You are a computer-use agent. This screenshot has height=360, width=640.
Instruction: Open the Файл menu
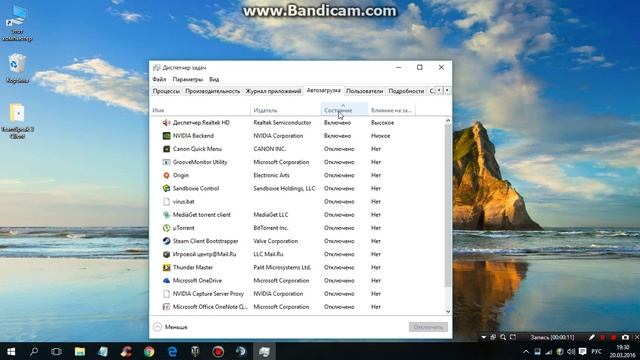[x=159, y=79]
